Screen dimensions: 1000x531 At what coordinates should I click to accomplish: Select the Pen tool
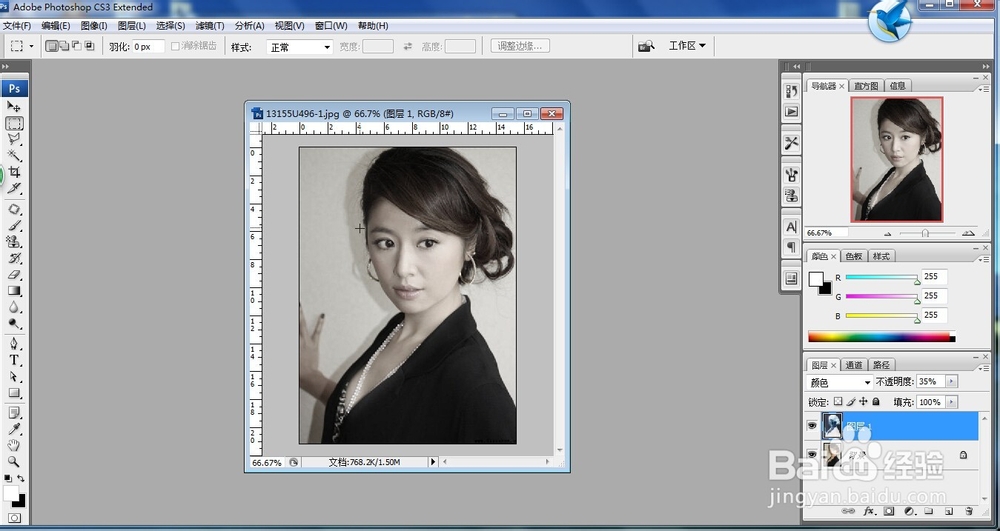[x=14, y=344]
